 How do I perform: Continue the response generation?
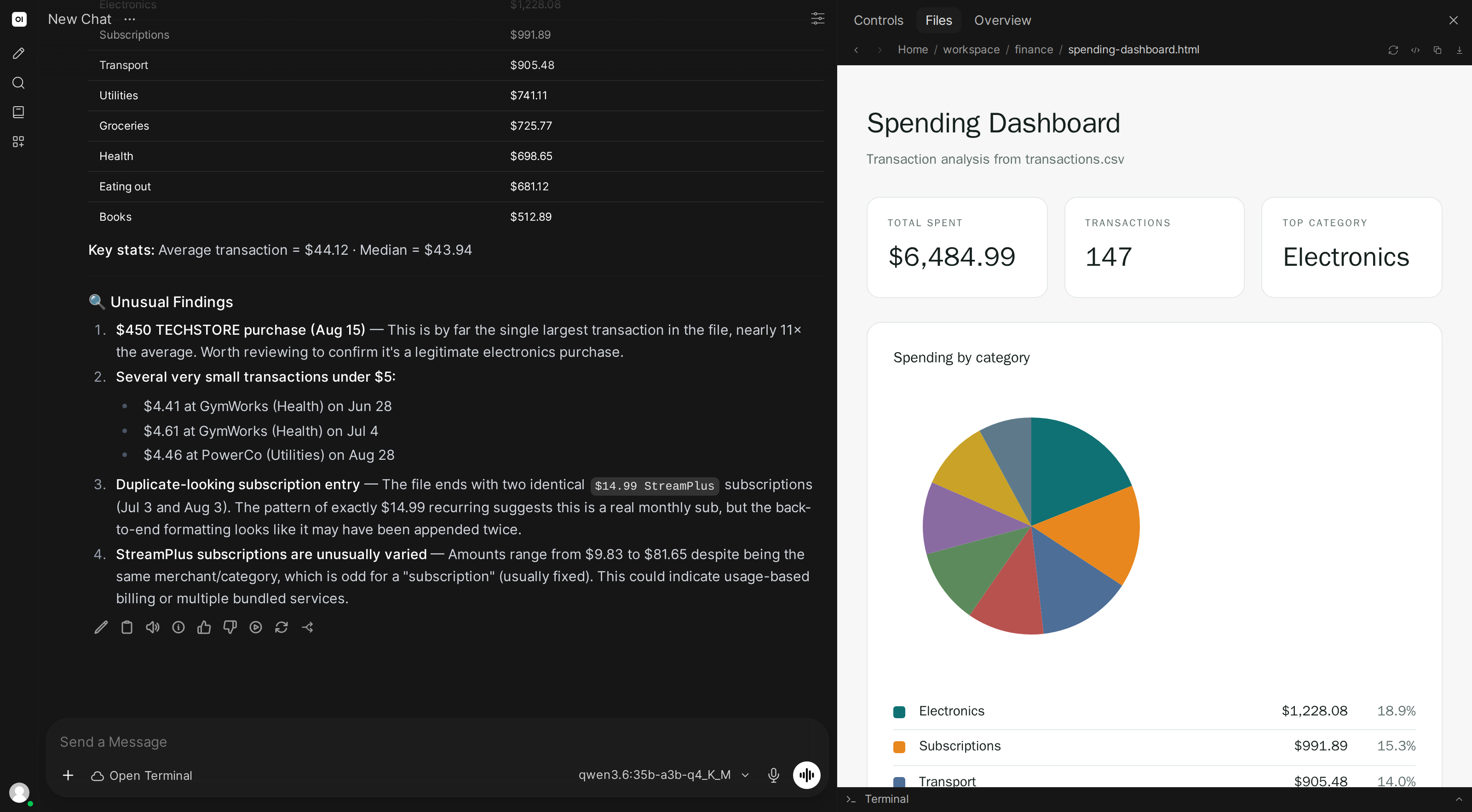(x=255, y=628)
